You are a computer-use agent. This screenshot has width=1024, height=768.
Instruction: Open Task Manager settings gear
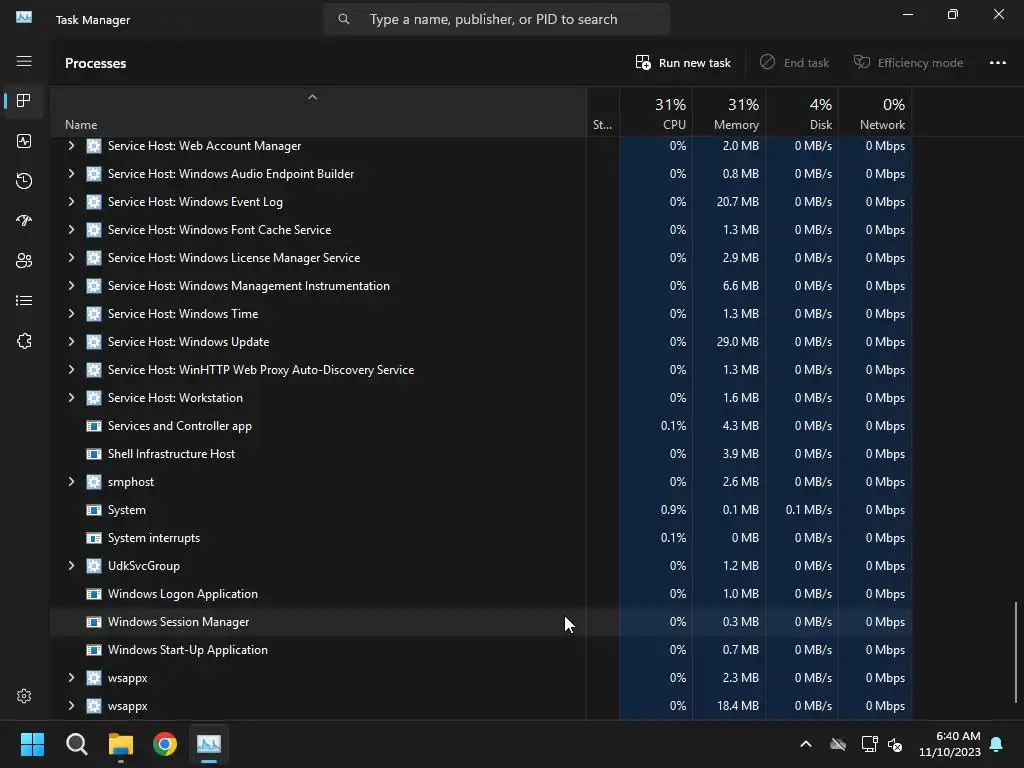[24, 696]
